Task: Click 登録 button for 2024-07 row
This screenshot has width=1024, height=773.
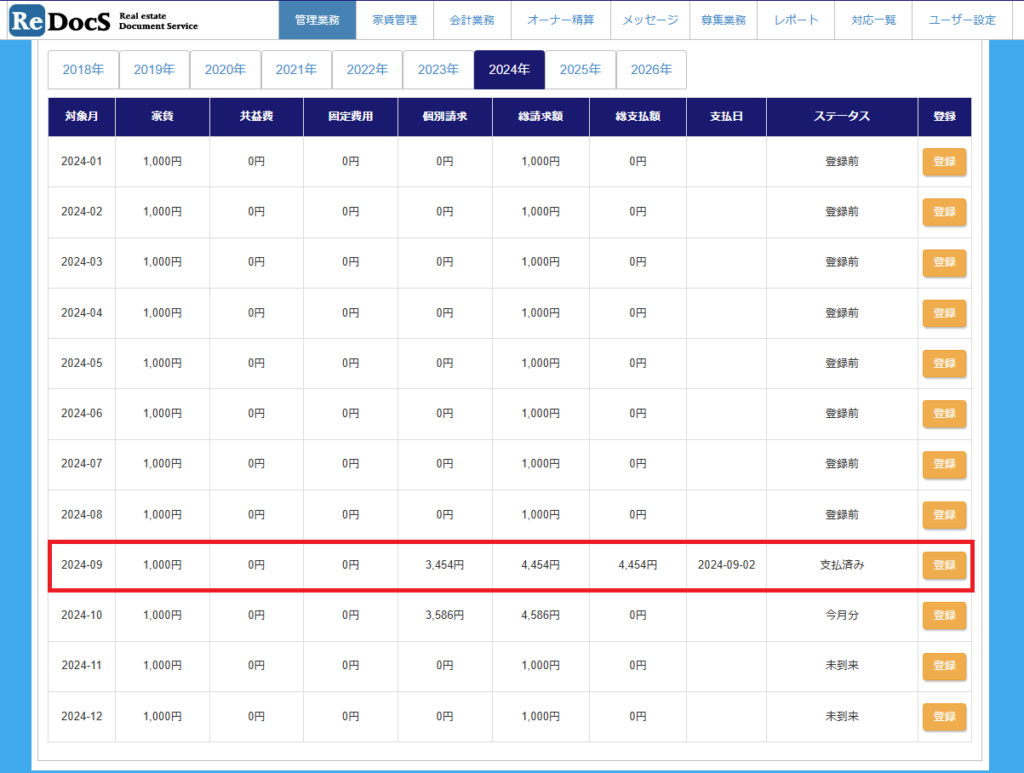Action: point(944,464)
